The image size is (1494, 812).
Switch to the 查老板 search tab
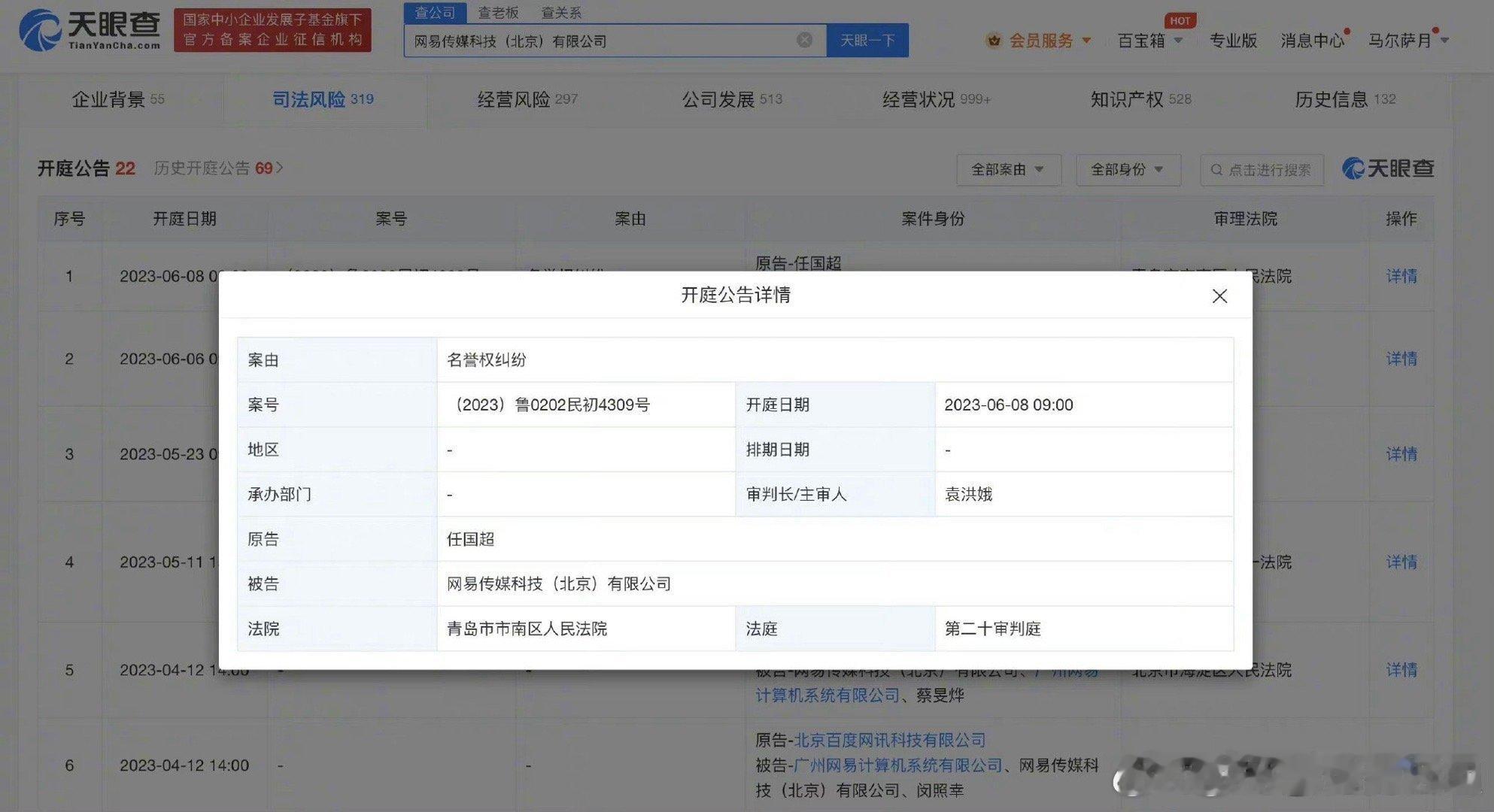coord(498,13)
